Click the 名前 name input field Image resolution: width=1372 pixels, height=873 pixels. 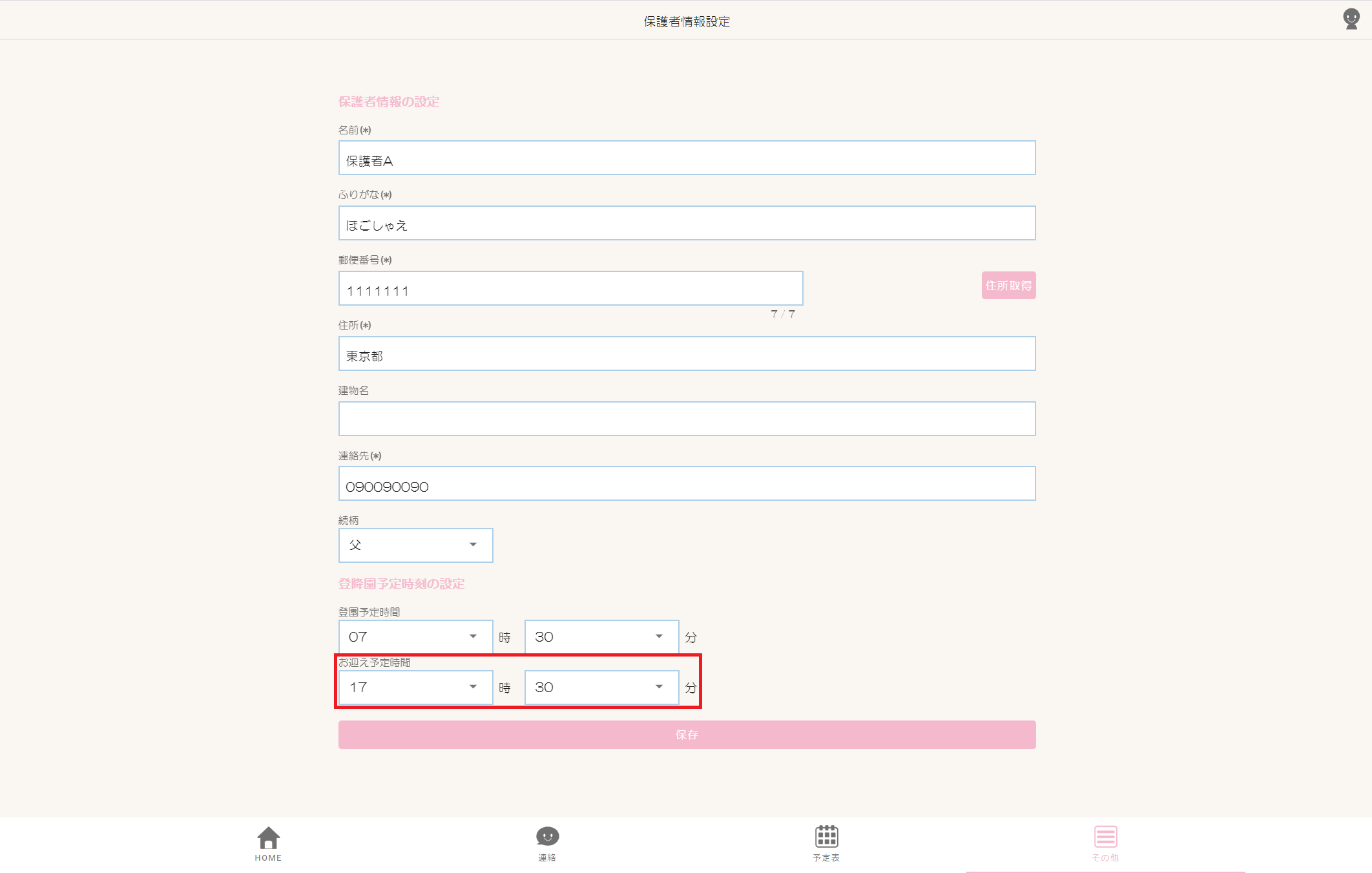tap(687, 158)
